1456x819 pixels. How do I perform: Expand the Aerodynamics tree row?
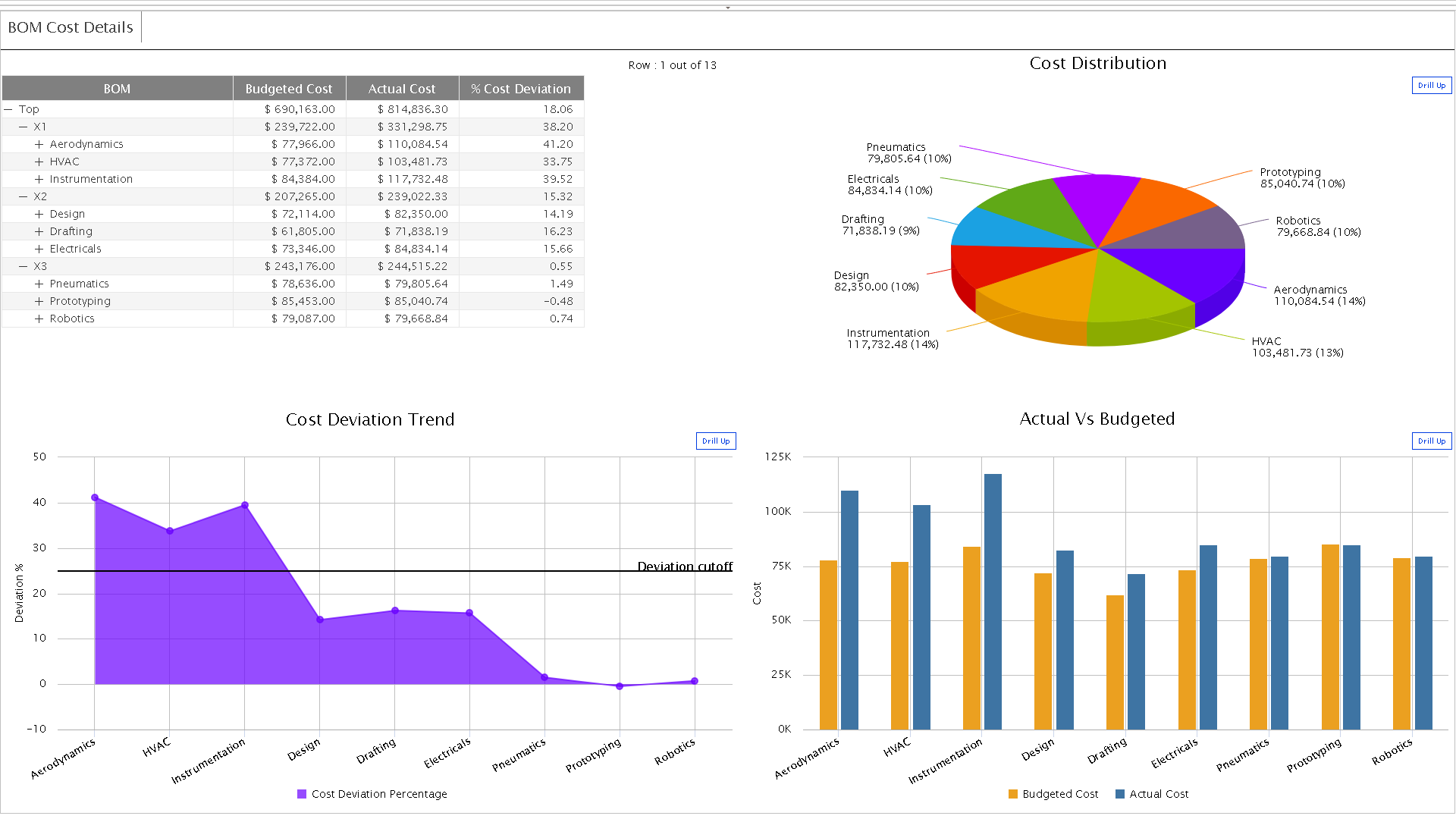(x=39, y=144)
